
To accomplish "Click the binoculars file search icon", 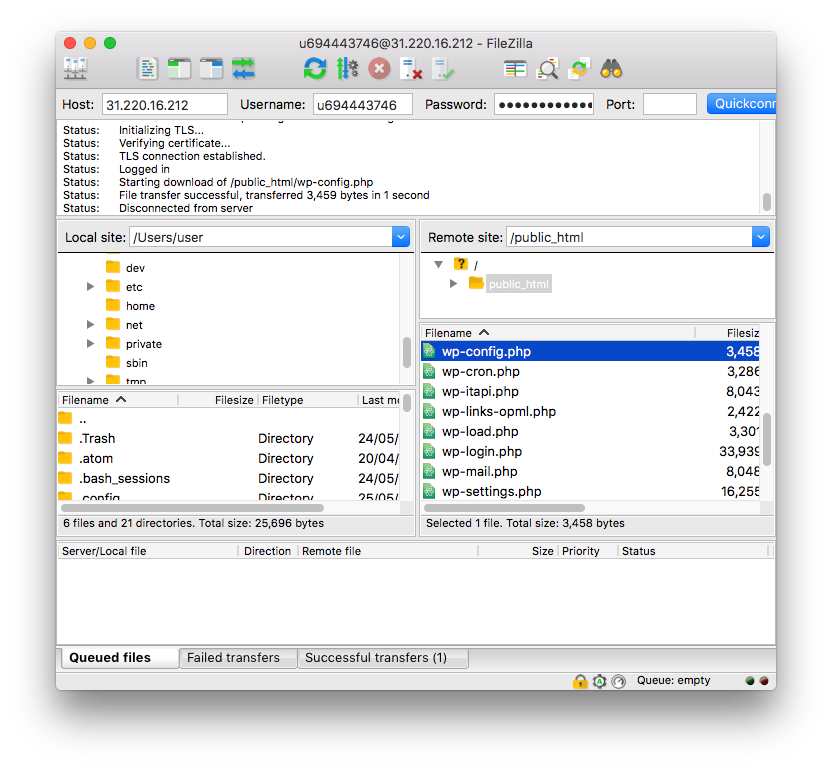I will (x=612, y=68).
